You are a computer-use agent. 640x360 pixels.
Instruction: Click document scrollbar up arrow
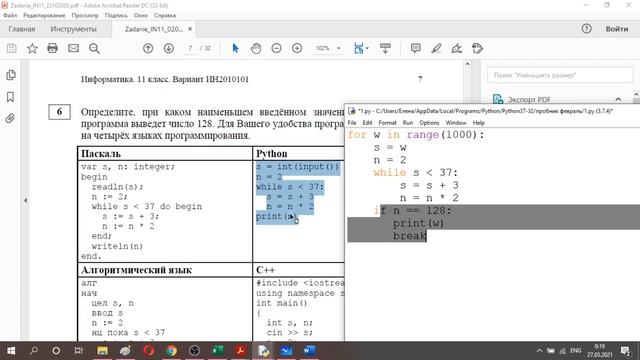[x=467, y=64]
